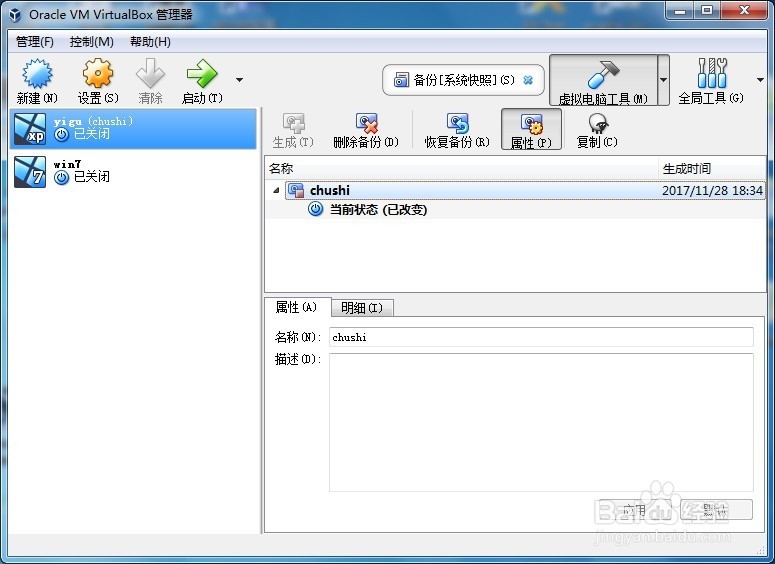Start the VM with 启动 icon
Screen dimensions: 775x564
(202, 74)
